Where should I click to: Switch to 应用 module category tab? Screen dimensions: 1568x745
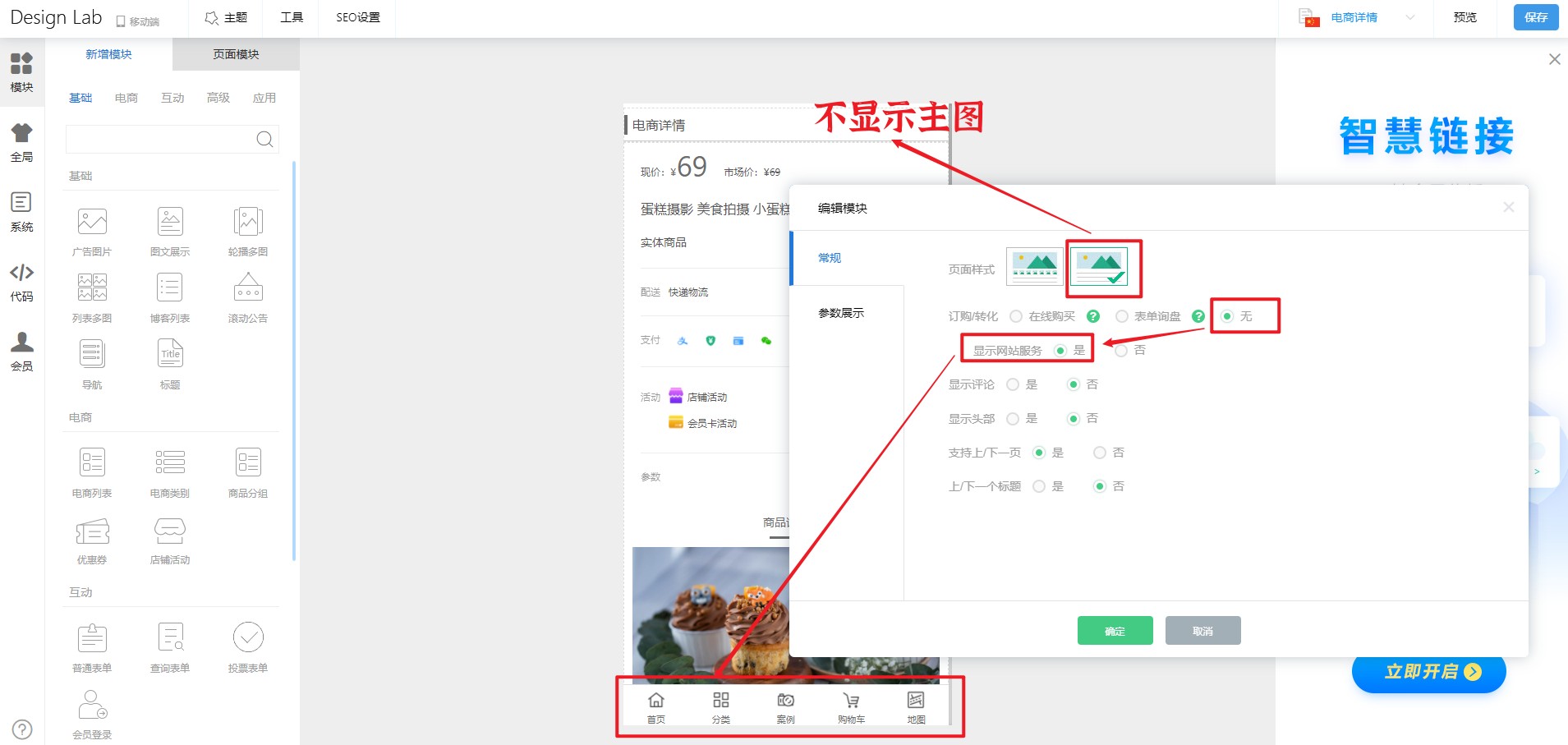[264, 98]
